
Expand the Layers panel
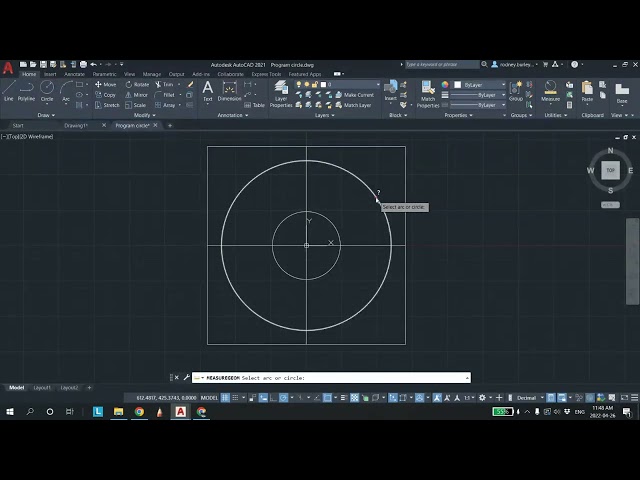pos(324,116)
